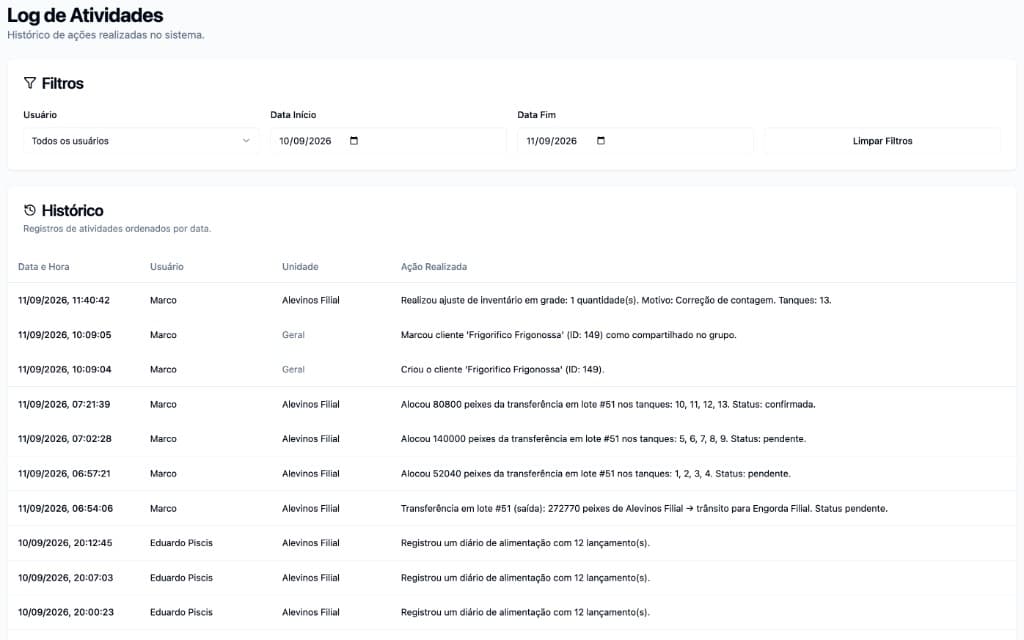Select the timestamp 11/09/2026, 10:09:05
This screenshot has height=640, width=1024.
click(65, 335)
